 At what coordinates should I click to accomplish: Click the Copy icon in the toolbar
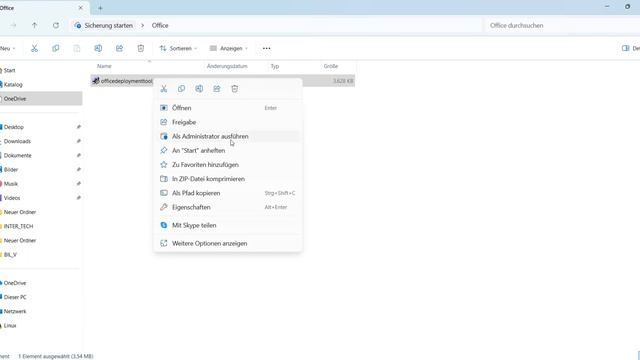pyautogui.click(x=56, y=48)
